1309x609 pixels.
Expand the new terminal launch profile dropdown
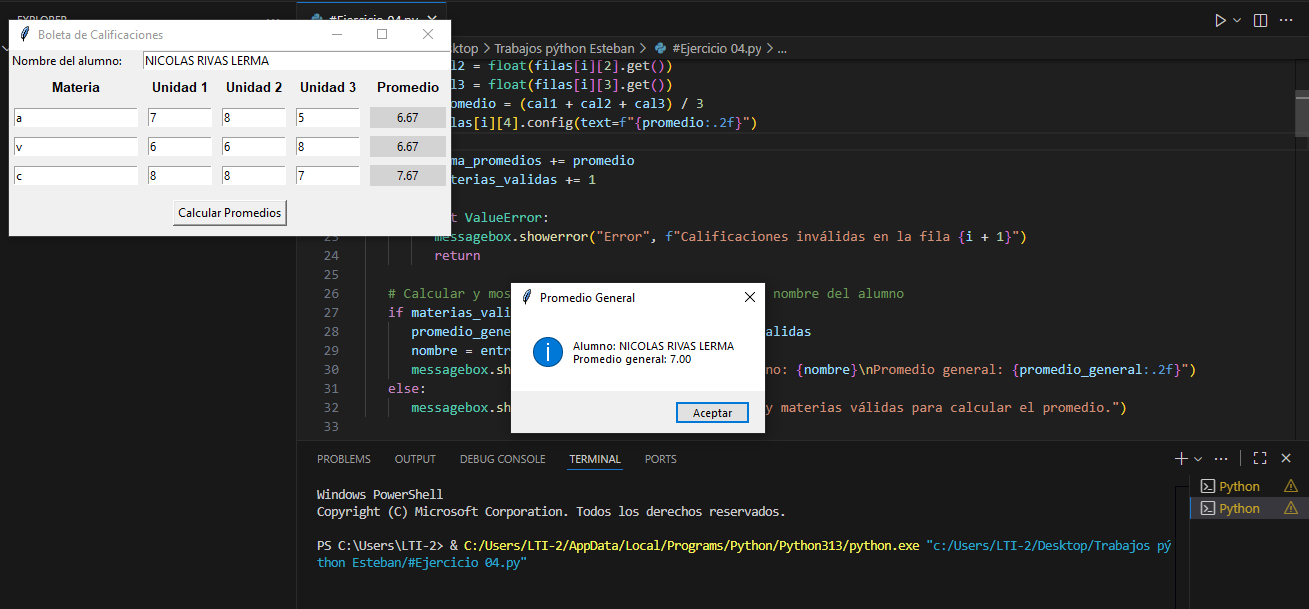coord(1198,459)
